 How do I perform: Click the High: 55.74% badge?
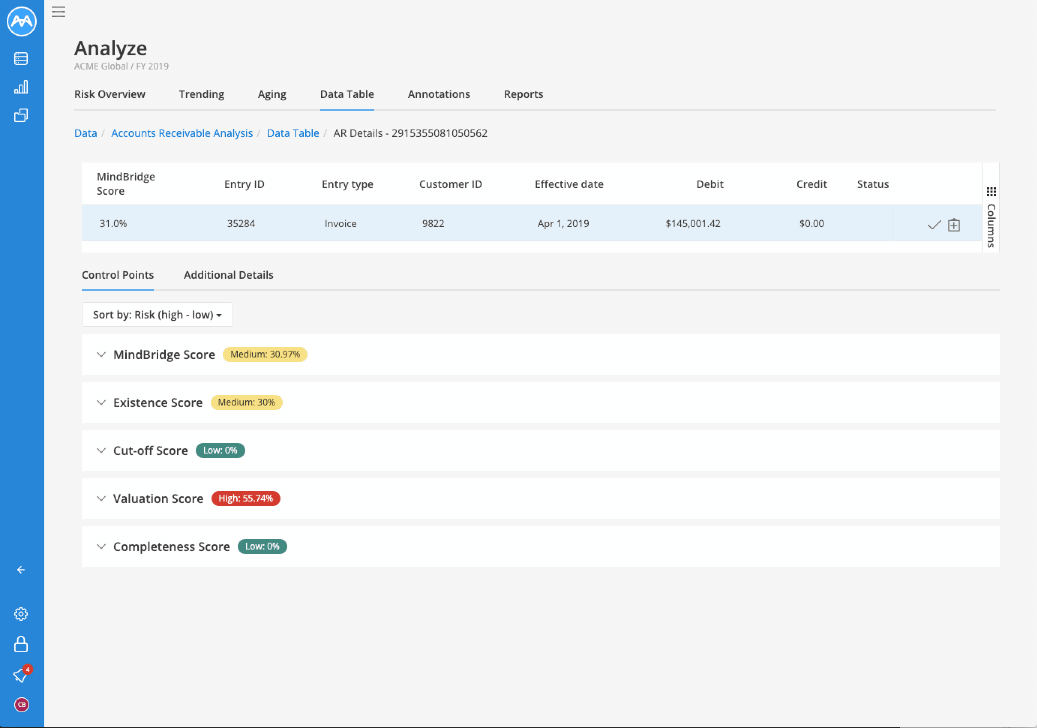coord(245,499)
